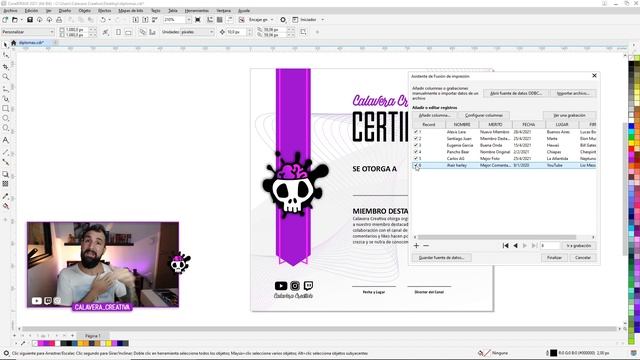The height and width of the screenshot is (360, 640).
Task: Click the Finalizar button
Action: coord(554,258)
